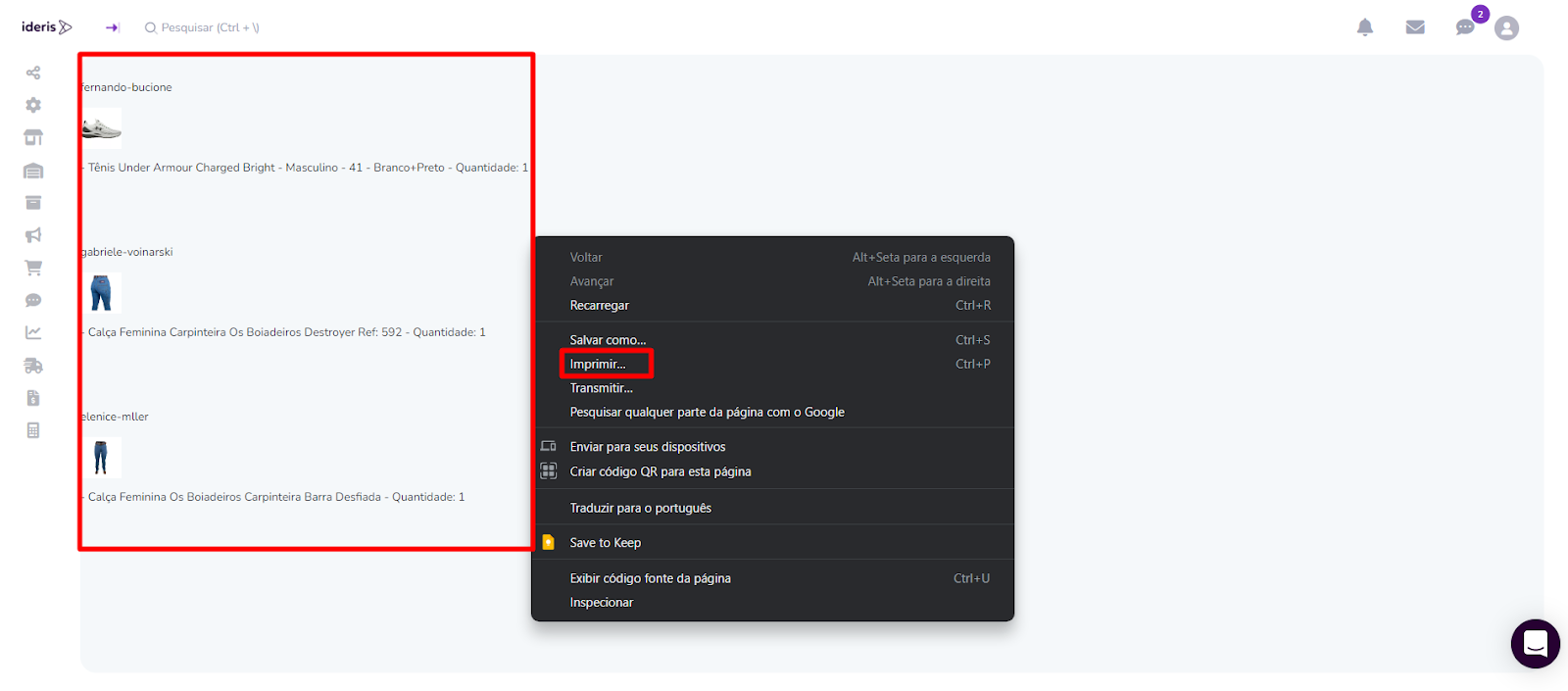Select Pesquisar qualquer parte da página com o Google
The image size is (1568, 691).
click(x=772, y=412)
